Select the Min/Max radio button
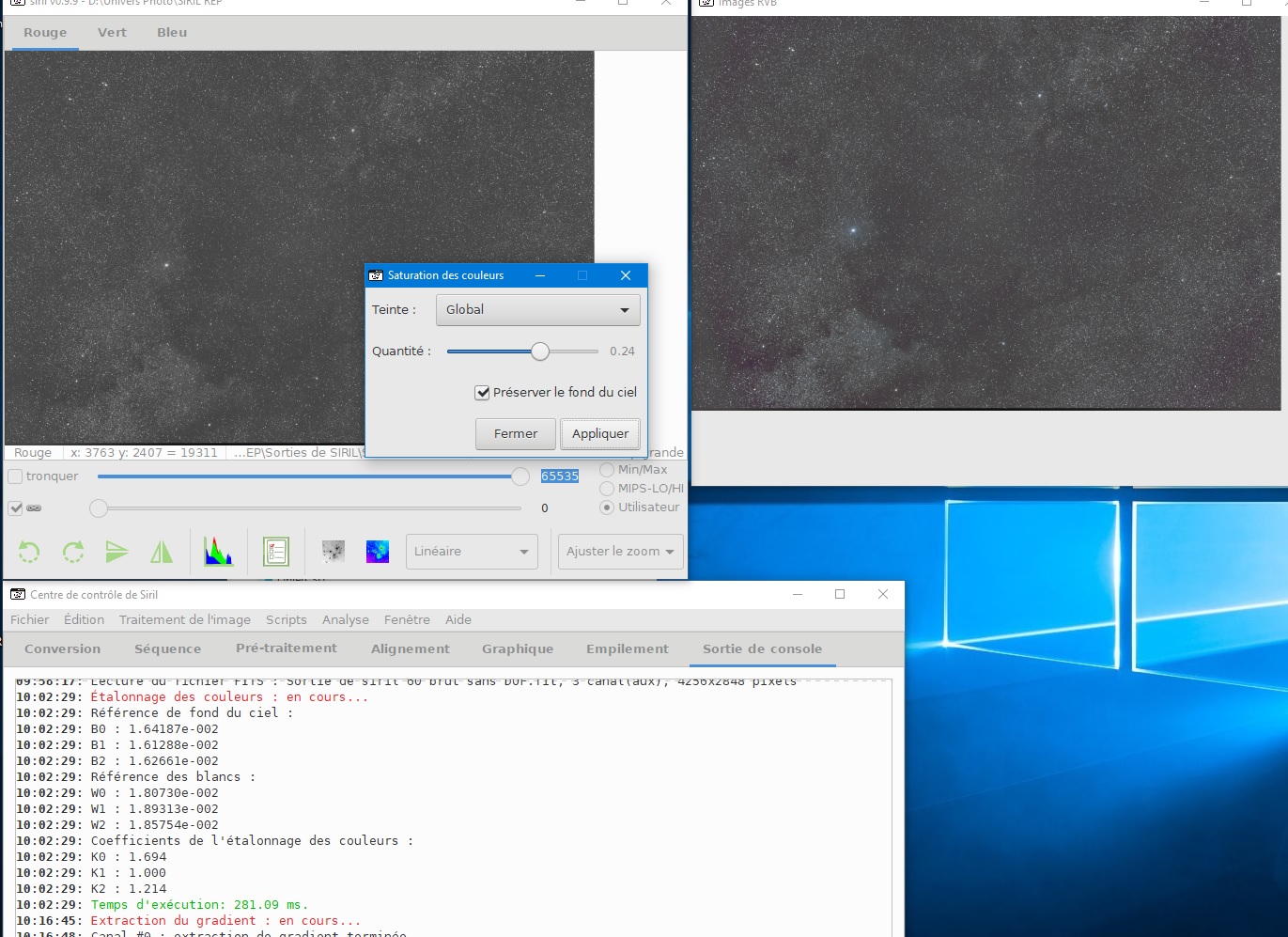1288x937 pixels. point(607,470)
